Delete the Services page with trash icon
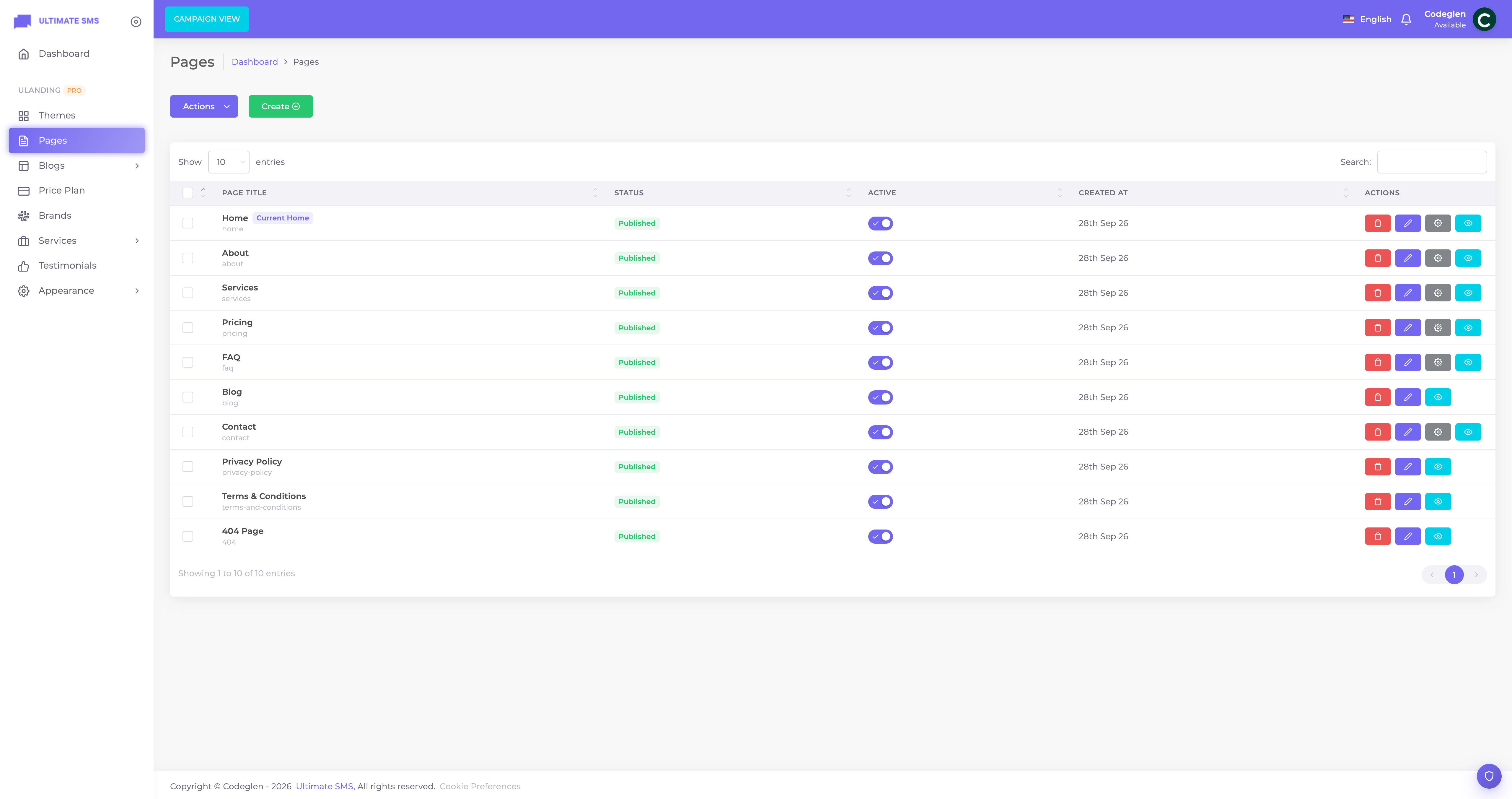This screenshot has height=799, width=1512. (1378, 293)
